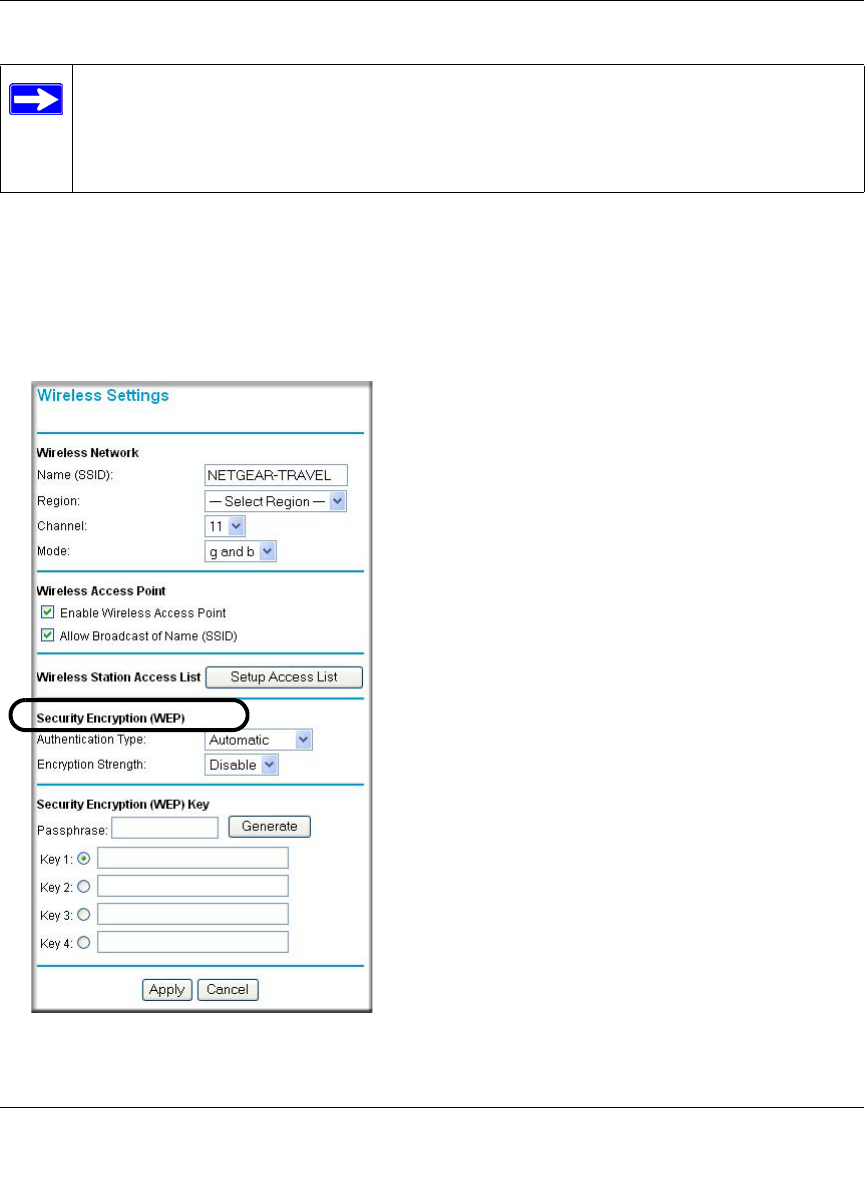
Task: Select the Key 3 radio button
Action: point(84,914)
